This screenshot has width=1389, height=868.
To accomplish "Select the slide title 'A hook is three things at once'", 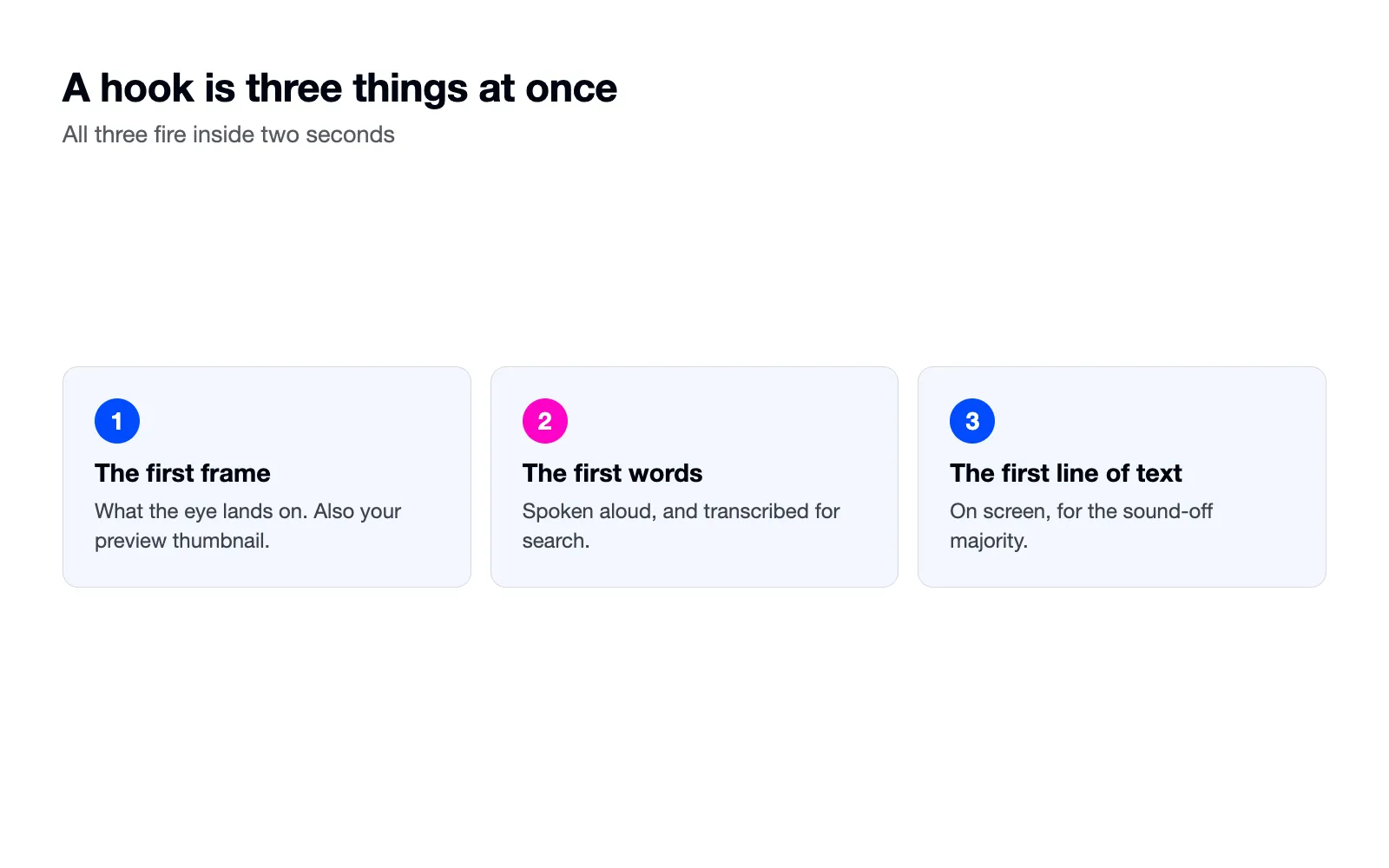I will click(339, 89).
